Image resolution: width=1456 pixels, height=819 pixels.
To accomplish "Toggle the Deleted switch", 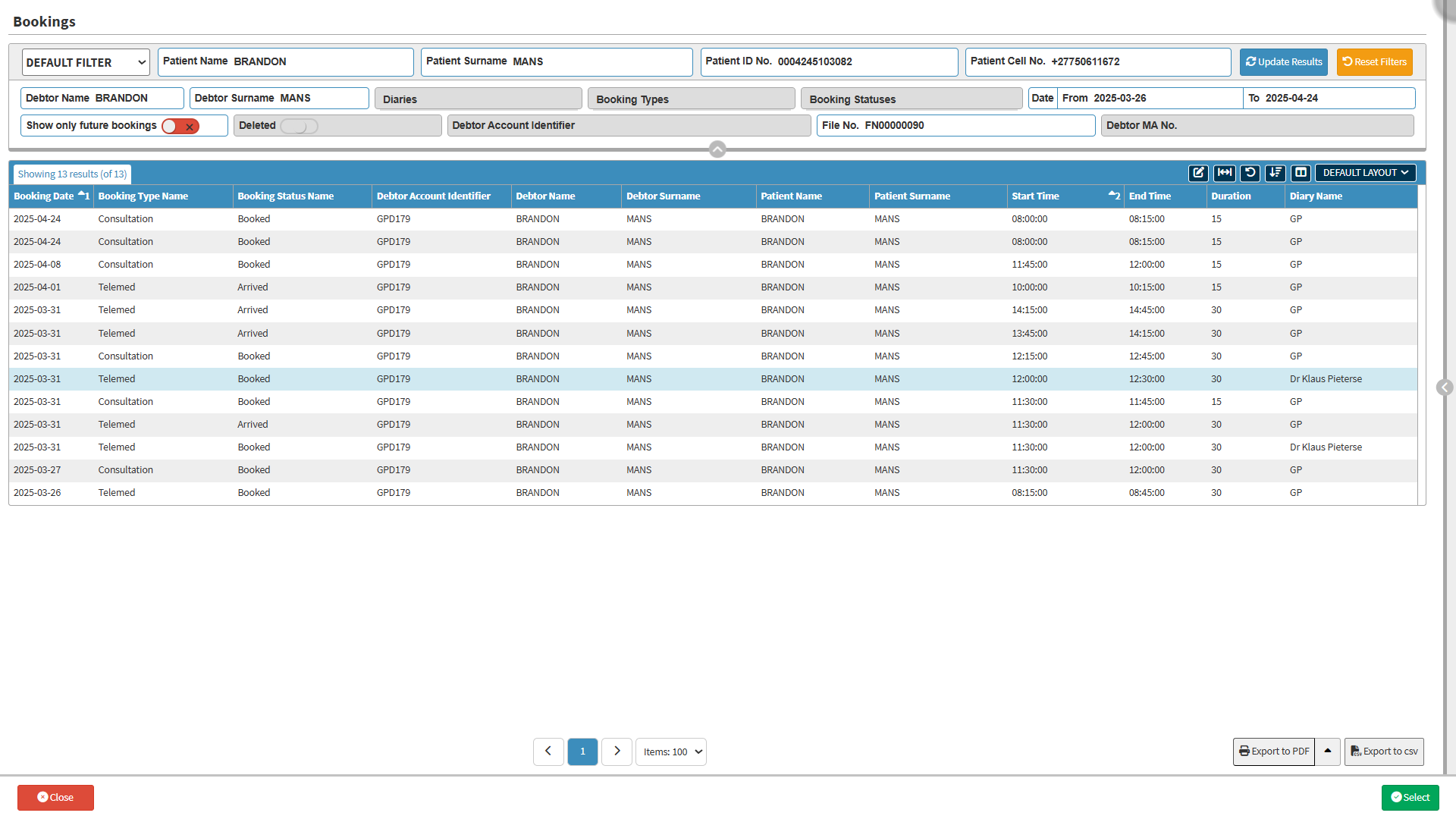I will click(x=299, y=126).
